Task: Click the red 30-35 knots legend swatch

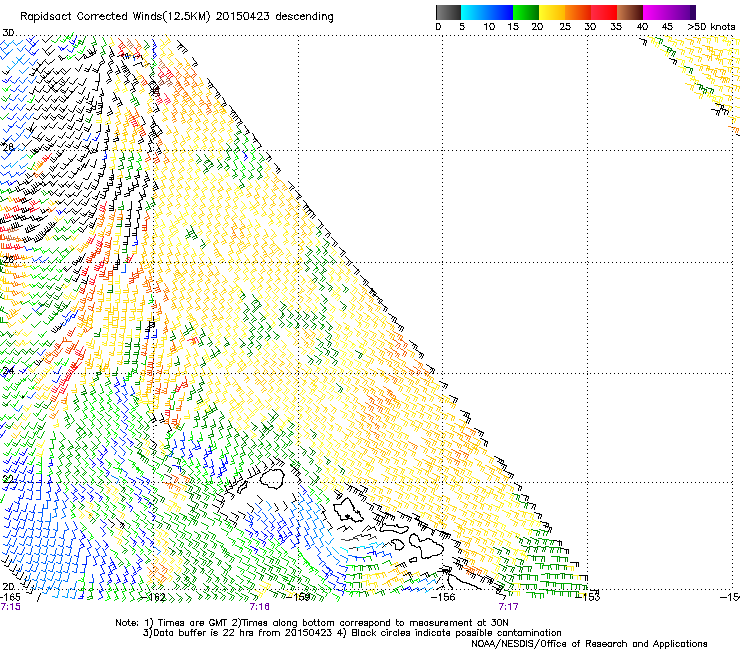Action: tap(604, 12)
